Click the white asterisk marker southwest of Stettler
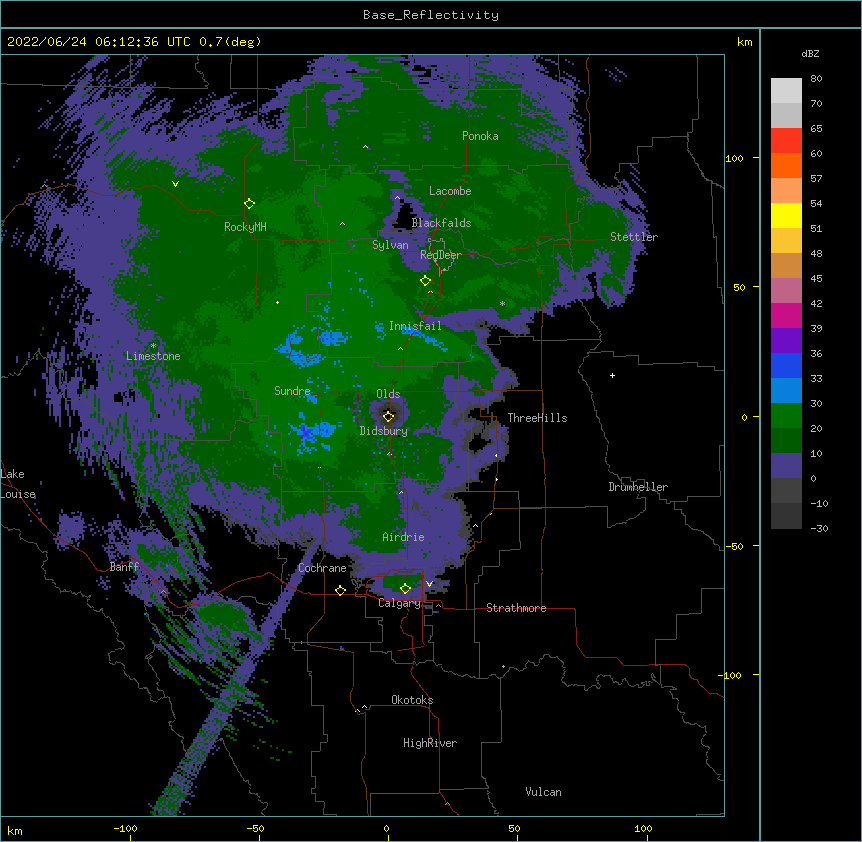This screenshot has width=862, height=842. click(x=502, y=303)
